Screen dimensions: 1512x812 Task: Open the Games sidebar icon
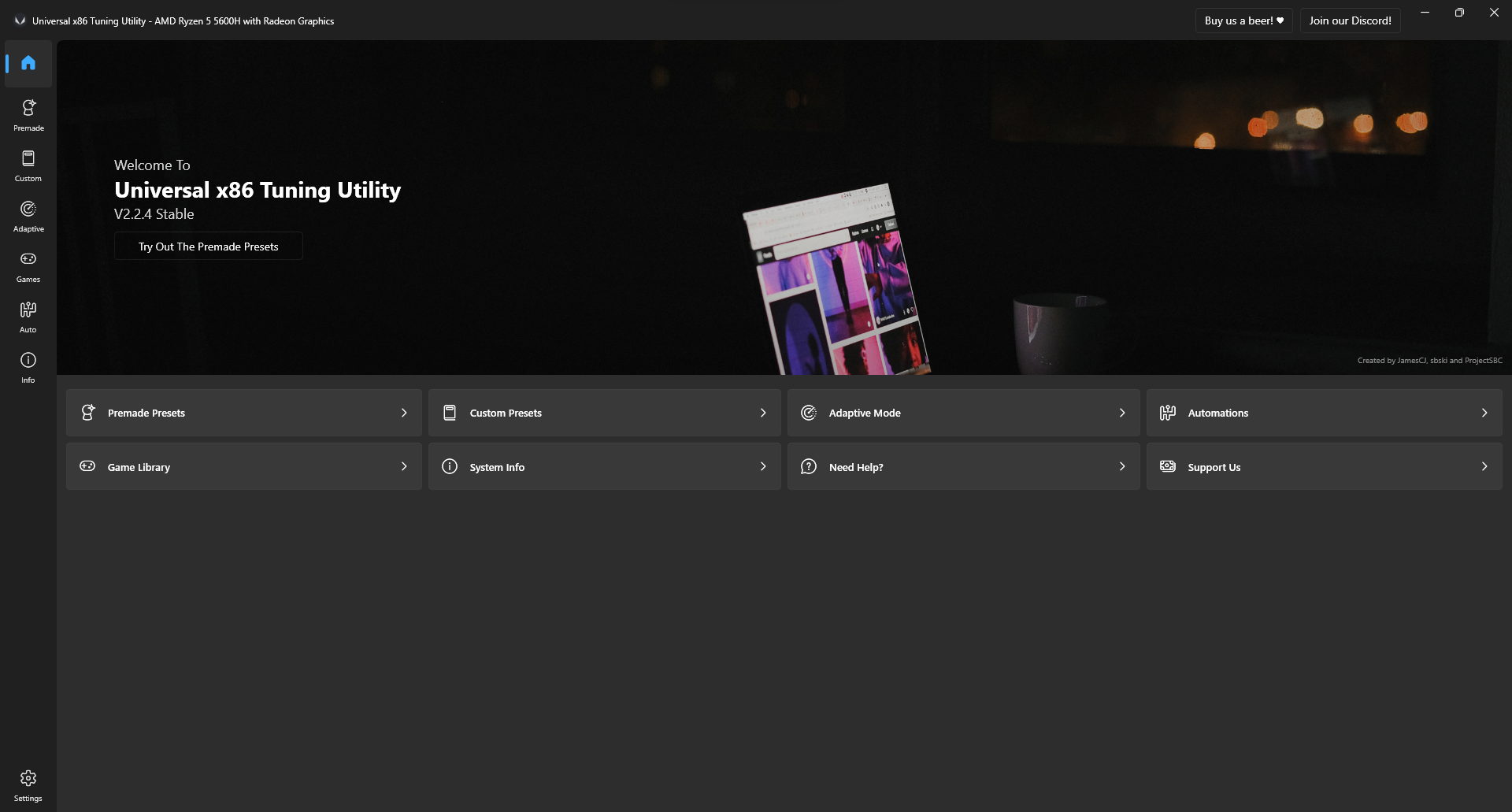pyautogui.click(x=28, y=259)
